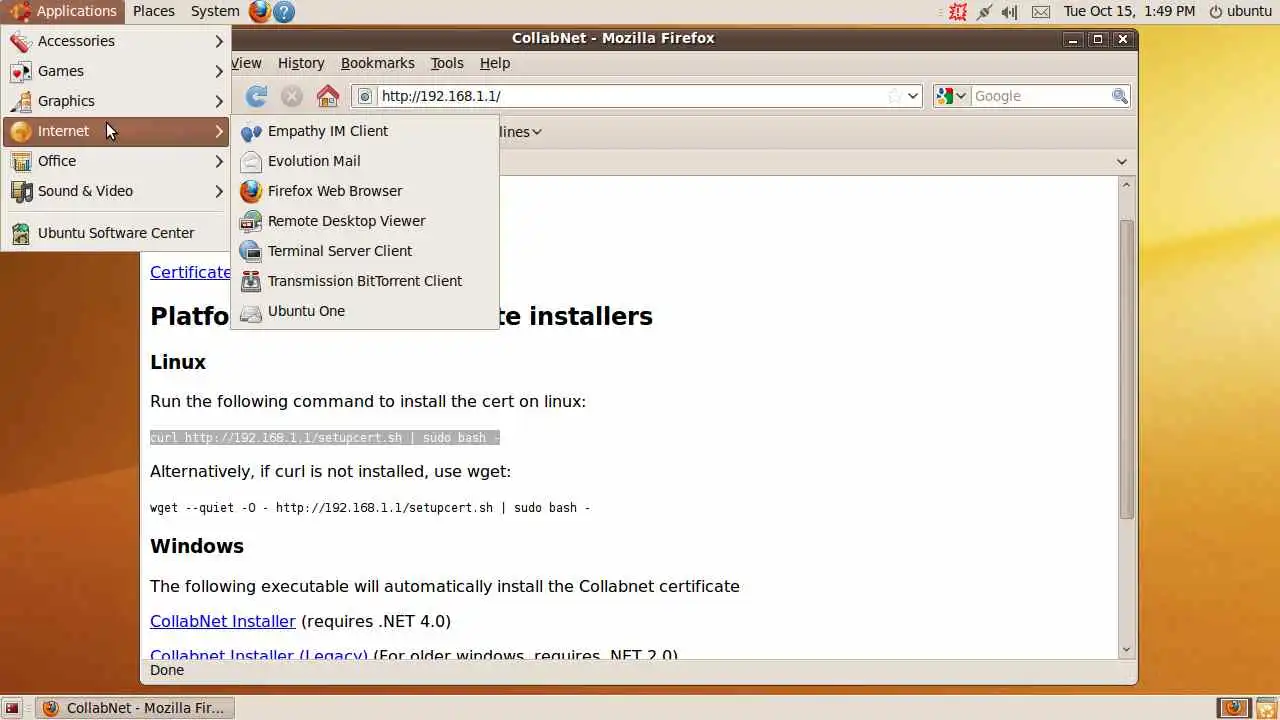Open the trash icon in bottom panel
Screen dimensions: 1280x720
pos(1266,708)
